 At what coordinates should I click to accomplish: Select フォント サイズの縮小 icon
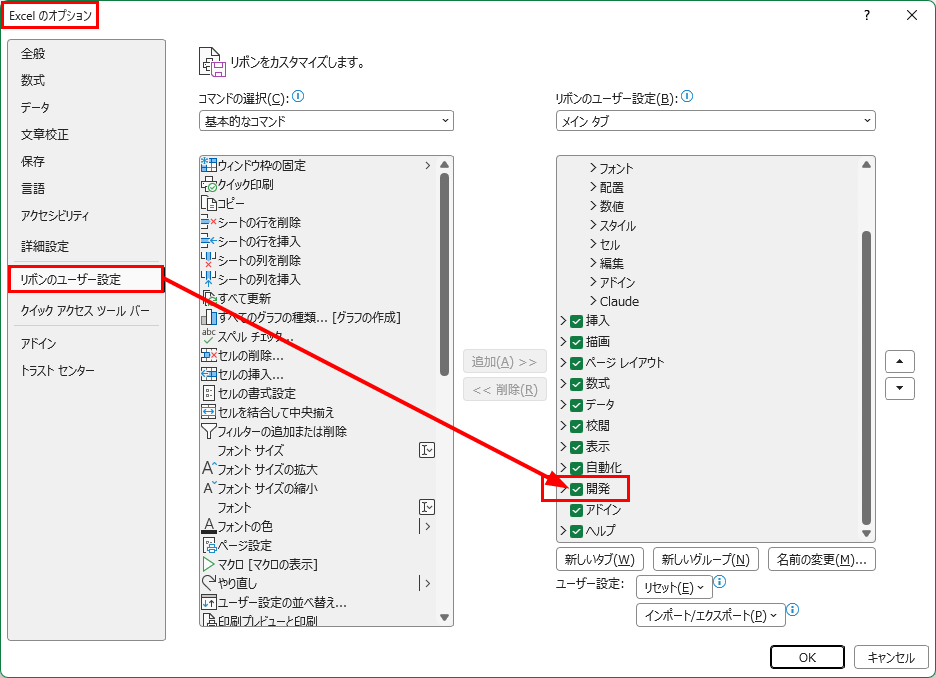tap(208, 488)
